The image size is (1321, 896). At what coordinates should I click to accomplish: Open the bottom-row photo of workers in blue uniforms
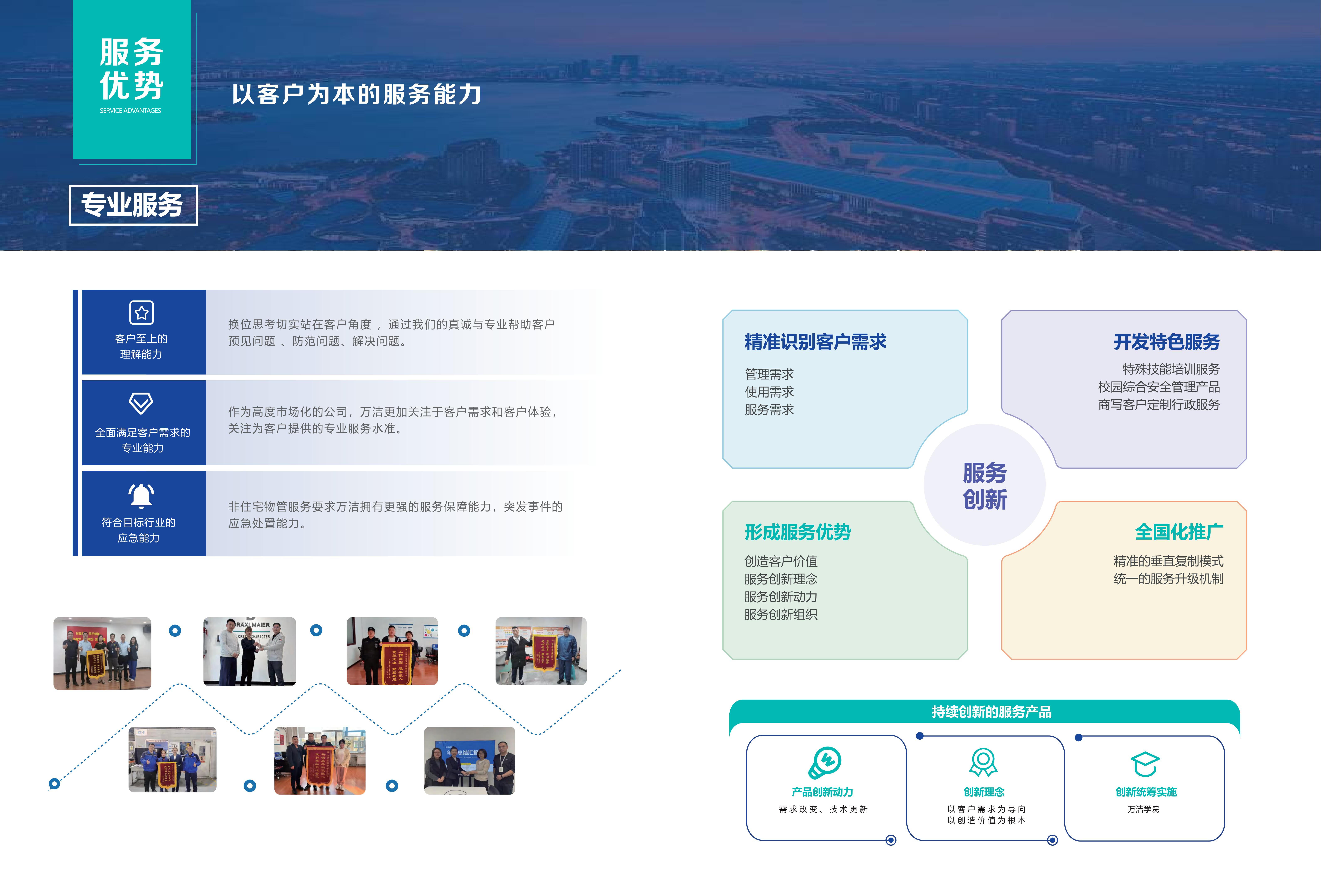point(172,760)
